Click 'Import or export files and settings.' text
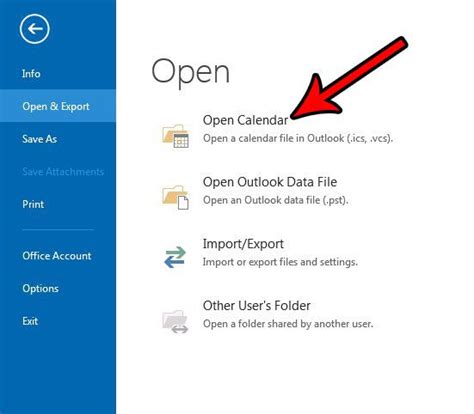474x414 pixels. click(280, 262)
